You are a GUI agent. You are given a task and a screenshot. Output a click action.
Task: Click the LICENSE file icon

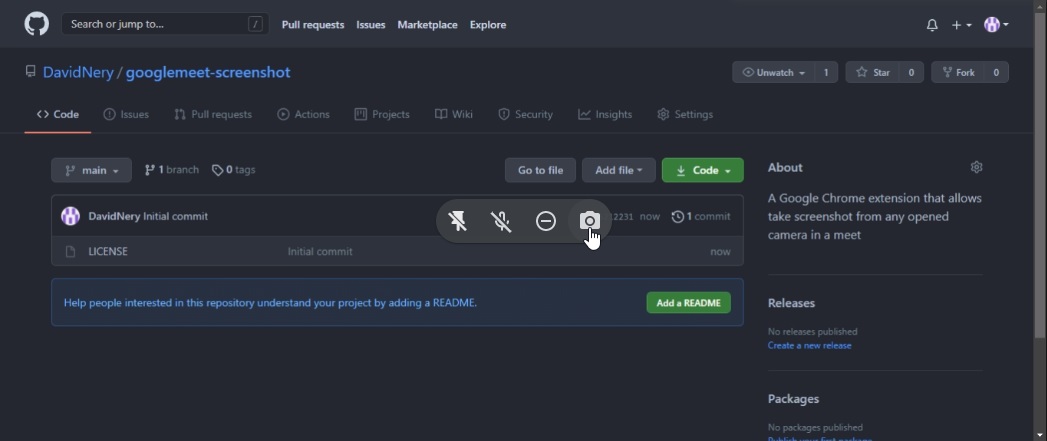click(70, 252)
